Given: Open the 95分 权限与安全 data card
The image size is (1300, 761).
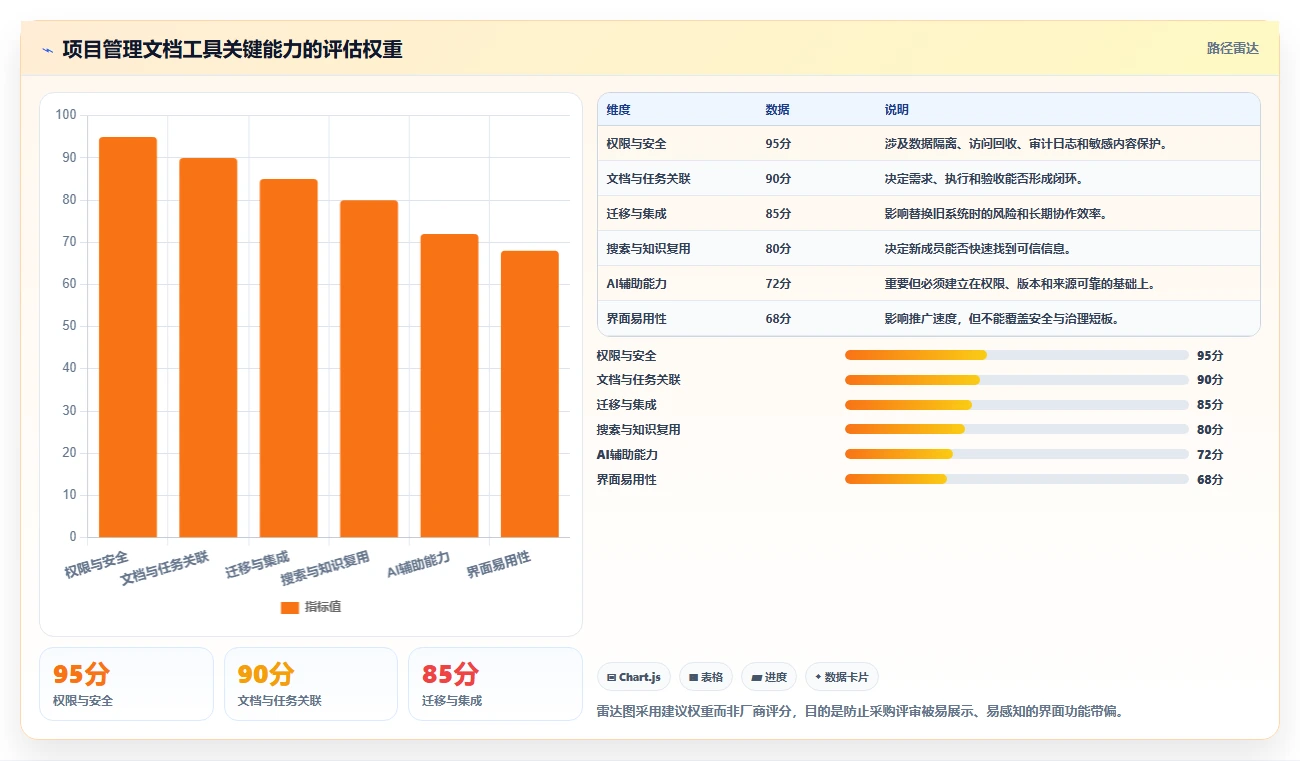Looking at the screenshot, I should click(x=126, y=684).
